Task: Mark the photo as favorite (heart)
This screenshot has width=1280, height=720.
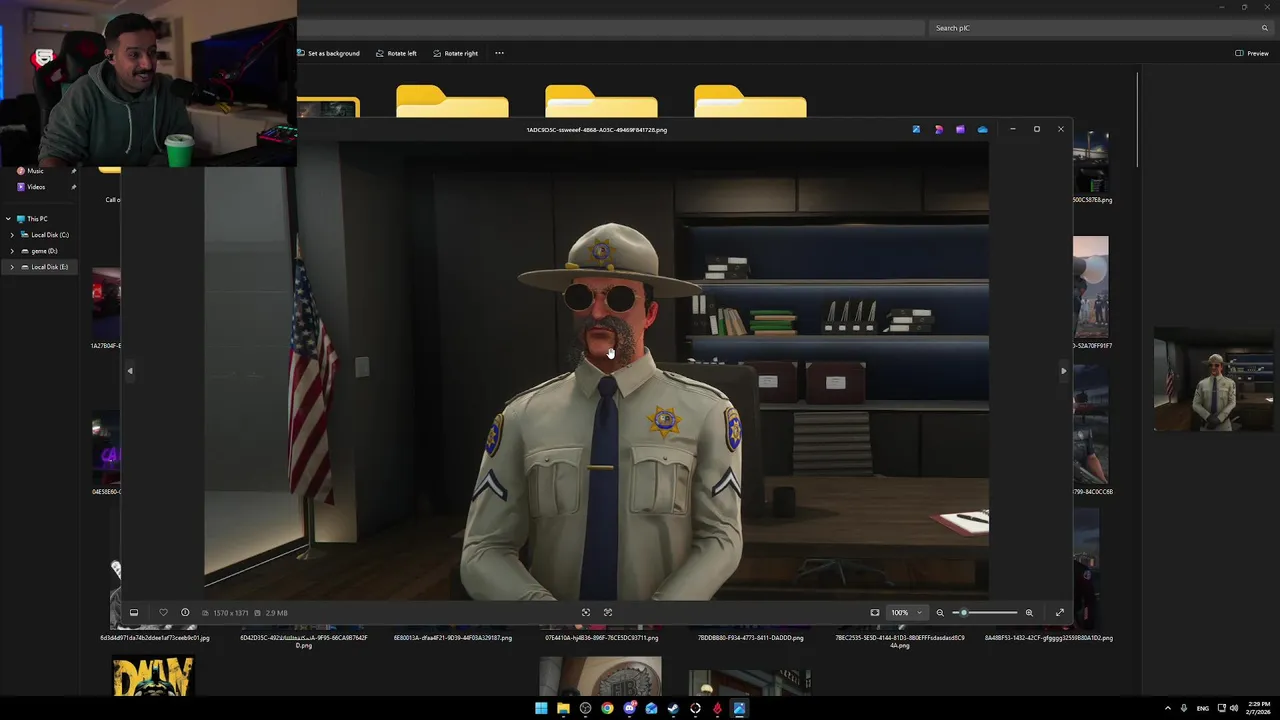Action: pyautogui.click(x=163, y=613)
